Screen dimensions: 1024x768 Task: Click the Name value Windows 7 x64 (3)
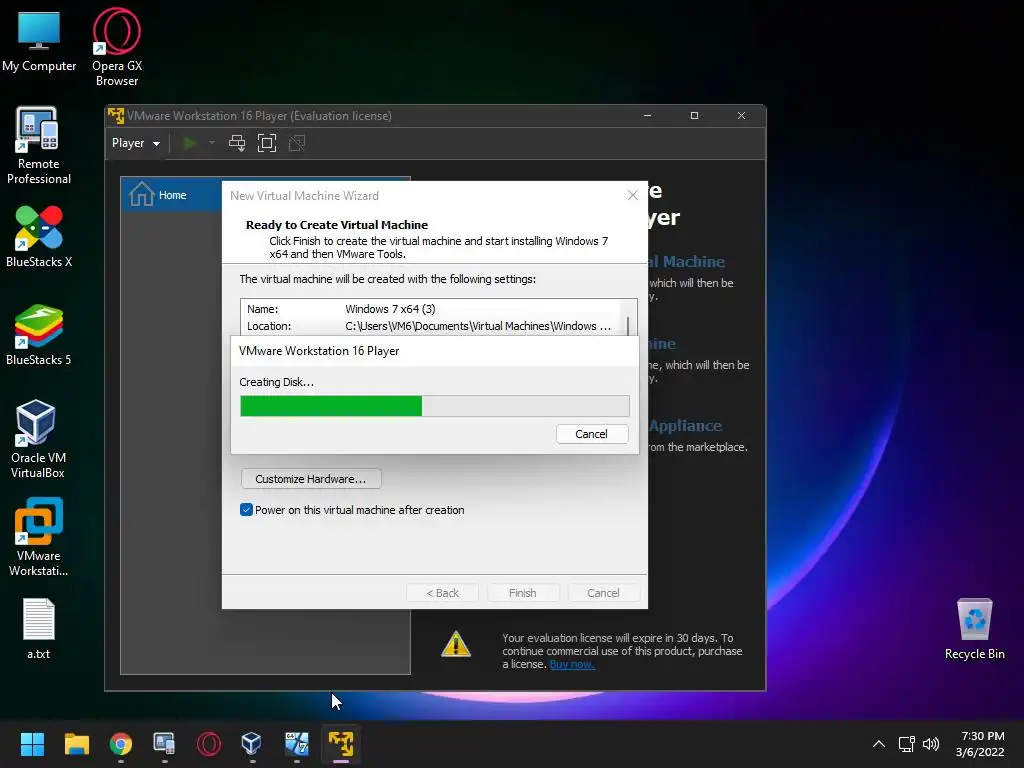pyautogui.click(x=390, y=309)
